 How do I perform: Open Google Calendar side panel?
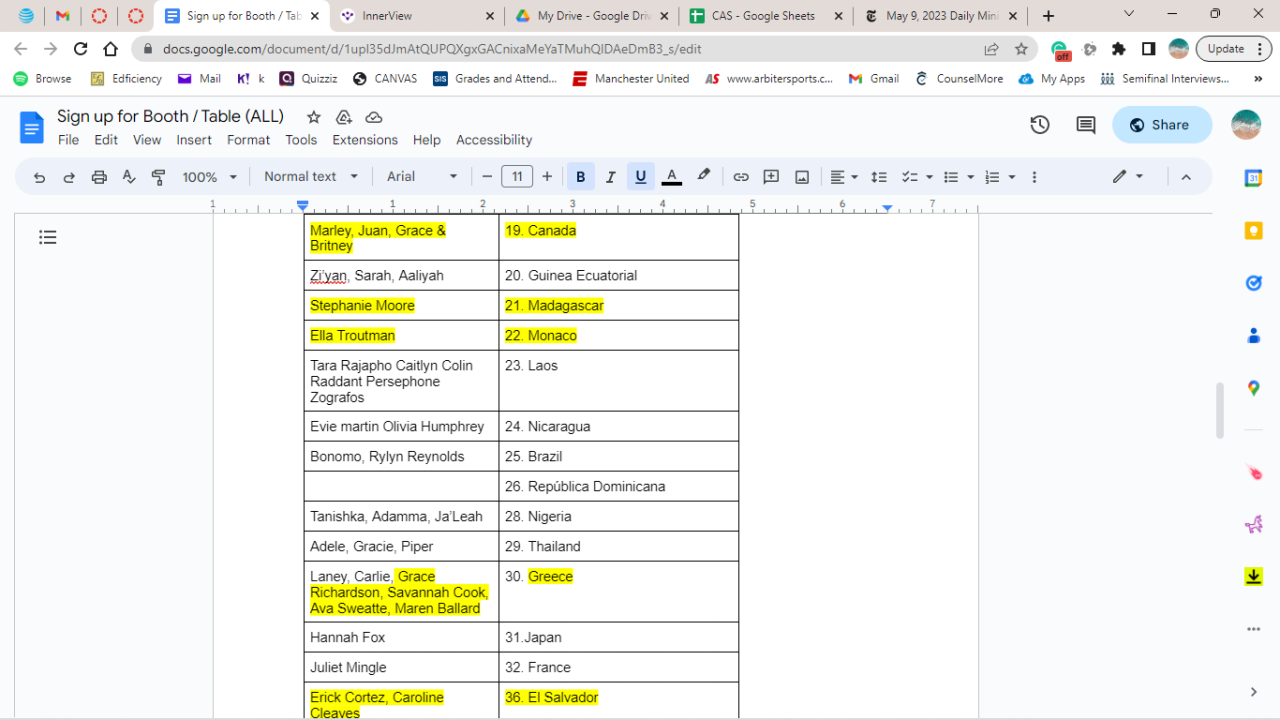click(x=1254, y=178)
